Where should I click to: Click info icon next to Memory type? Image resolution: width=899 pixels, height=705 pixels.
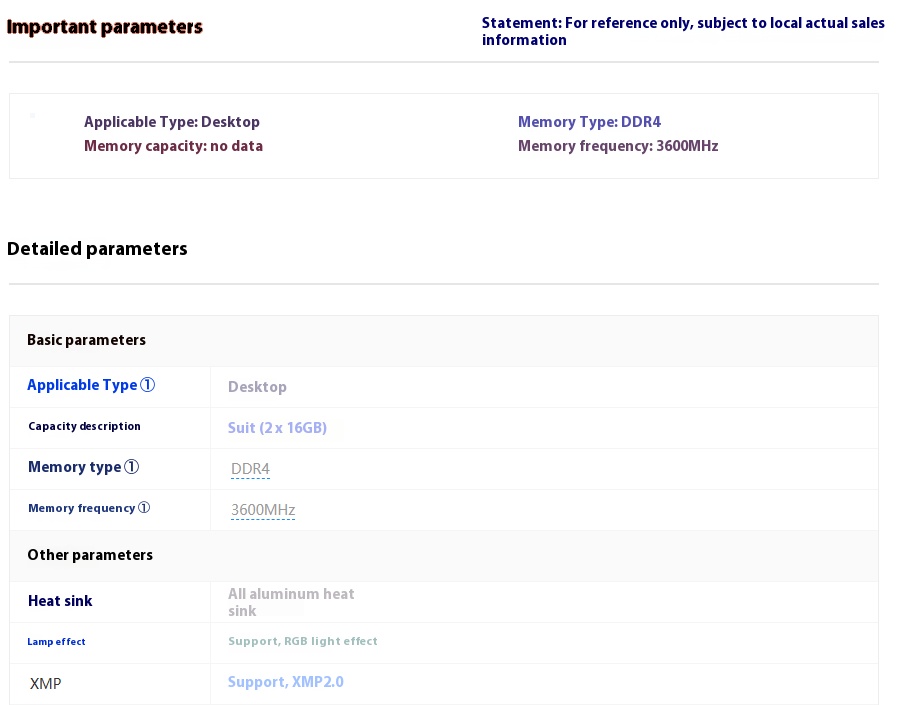[131, 467]
